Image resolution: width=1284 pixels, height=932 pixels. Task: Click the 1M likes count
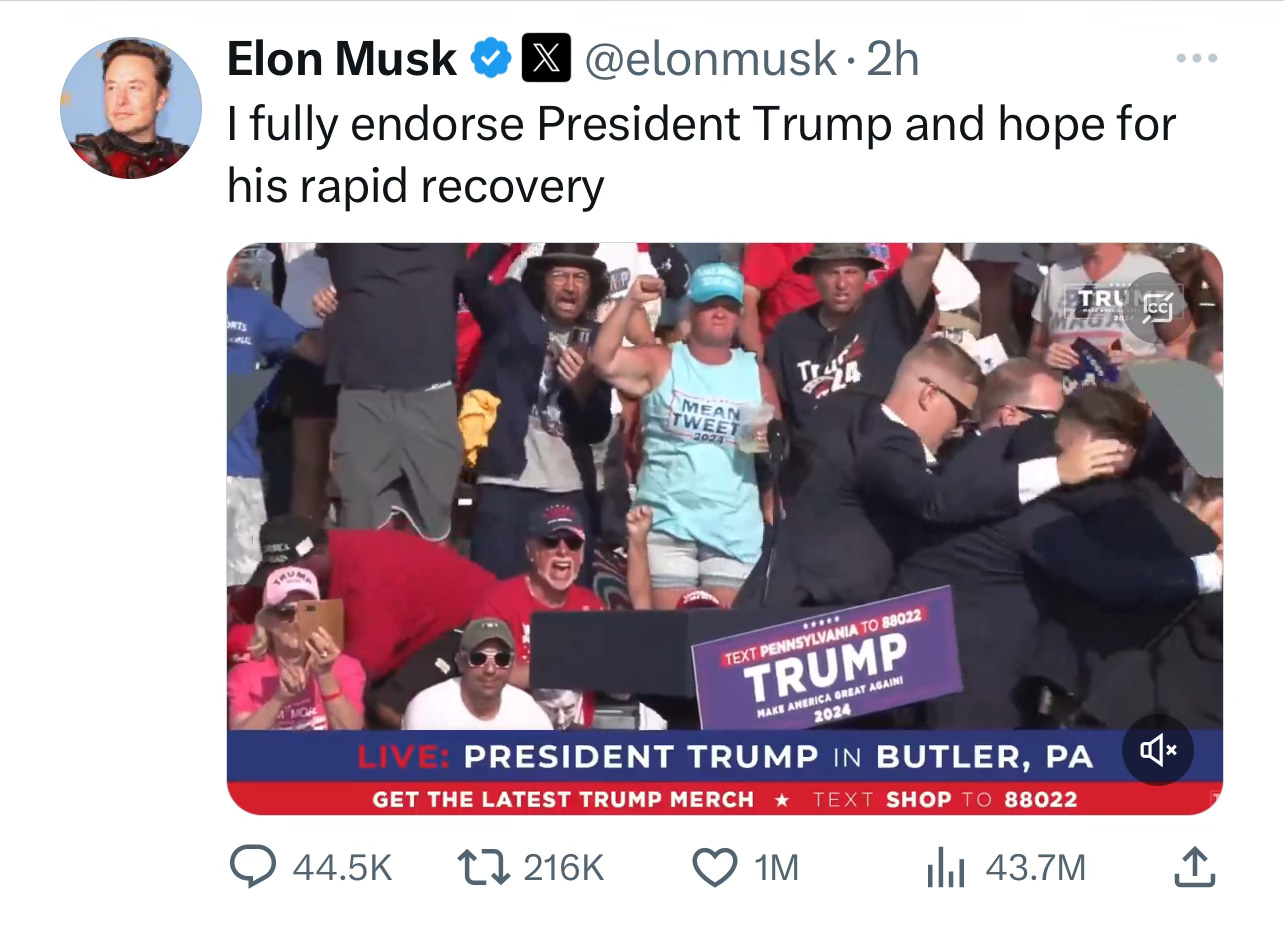[776, 867]
